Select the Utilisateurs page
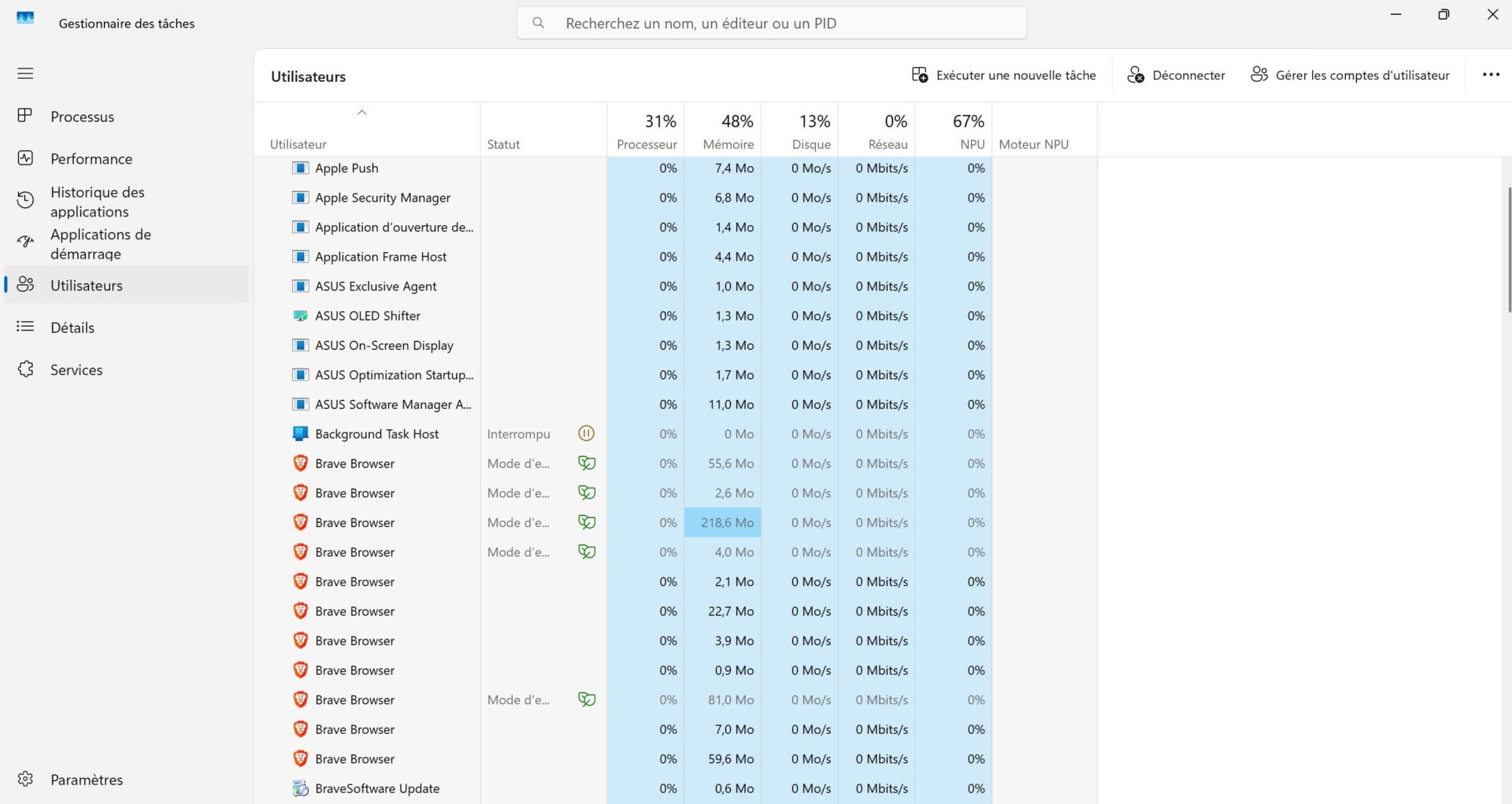 (127, 285)
